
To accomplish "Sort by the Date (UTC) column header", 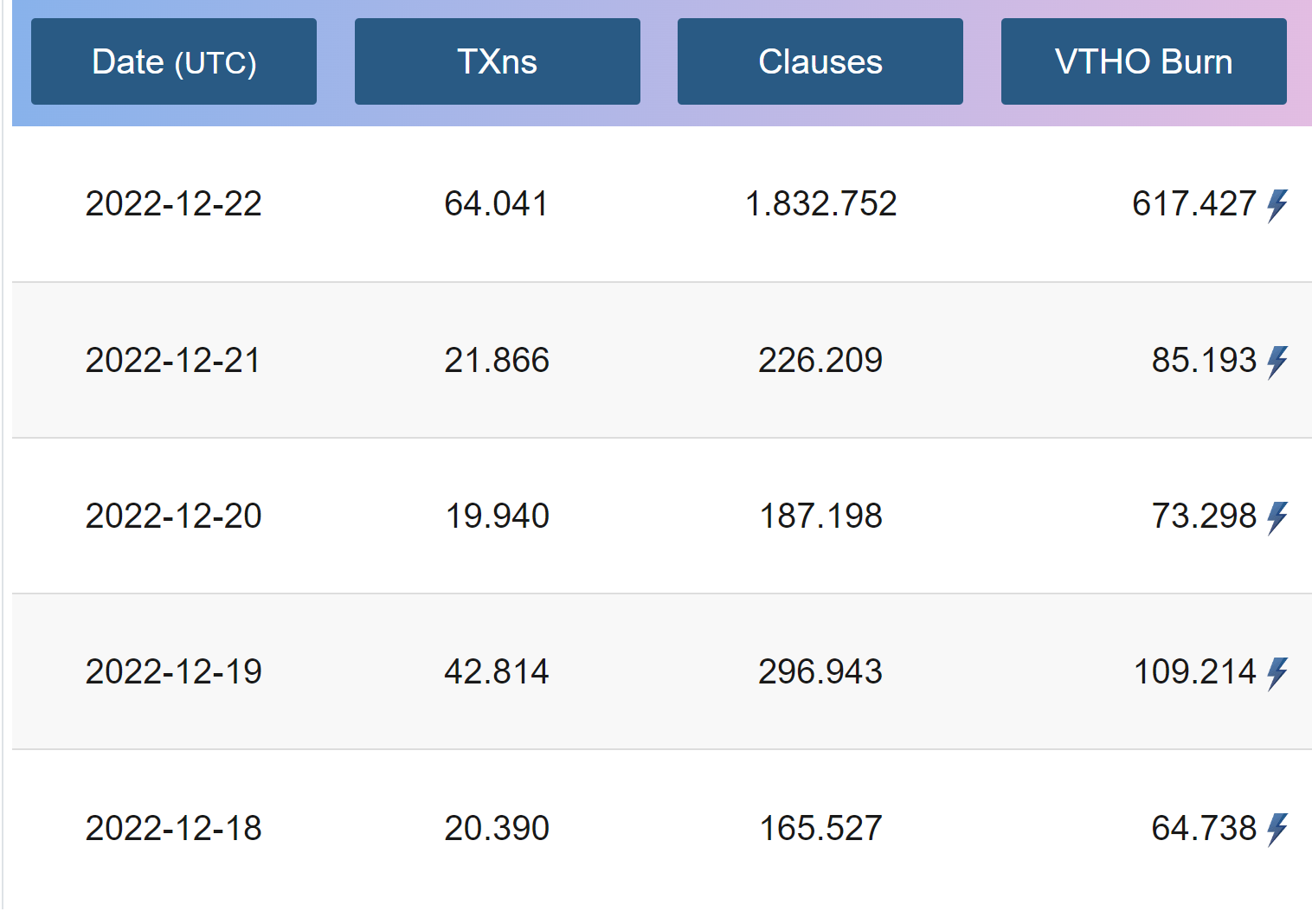I will (x=174, y=62).
